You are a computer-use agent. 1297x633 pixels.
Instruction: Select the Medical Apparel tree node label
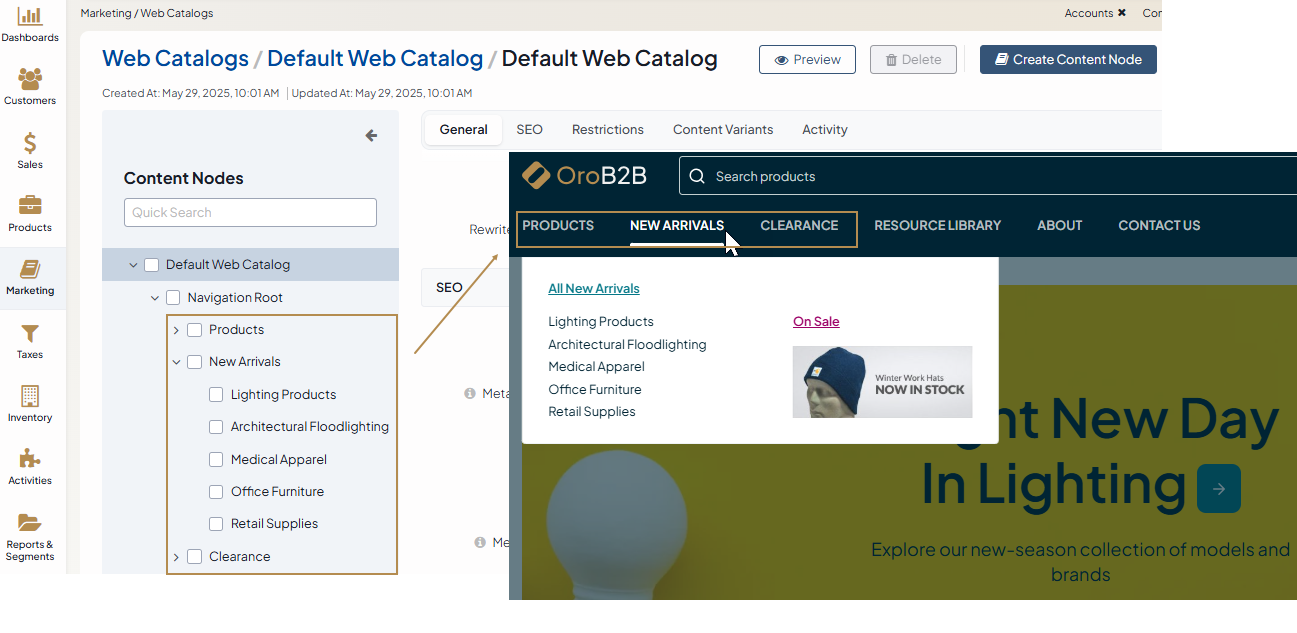[x=279, y=460]
